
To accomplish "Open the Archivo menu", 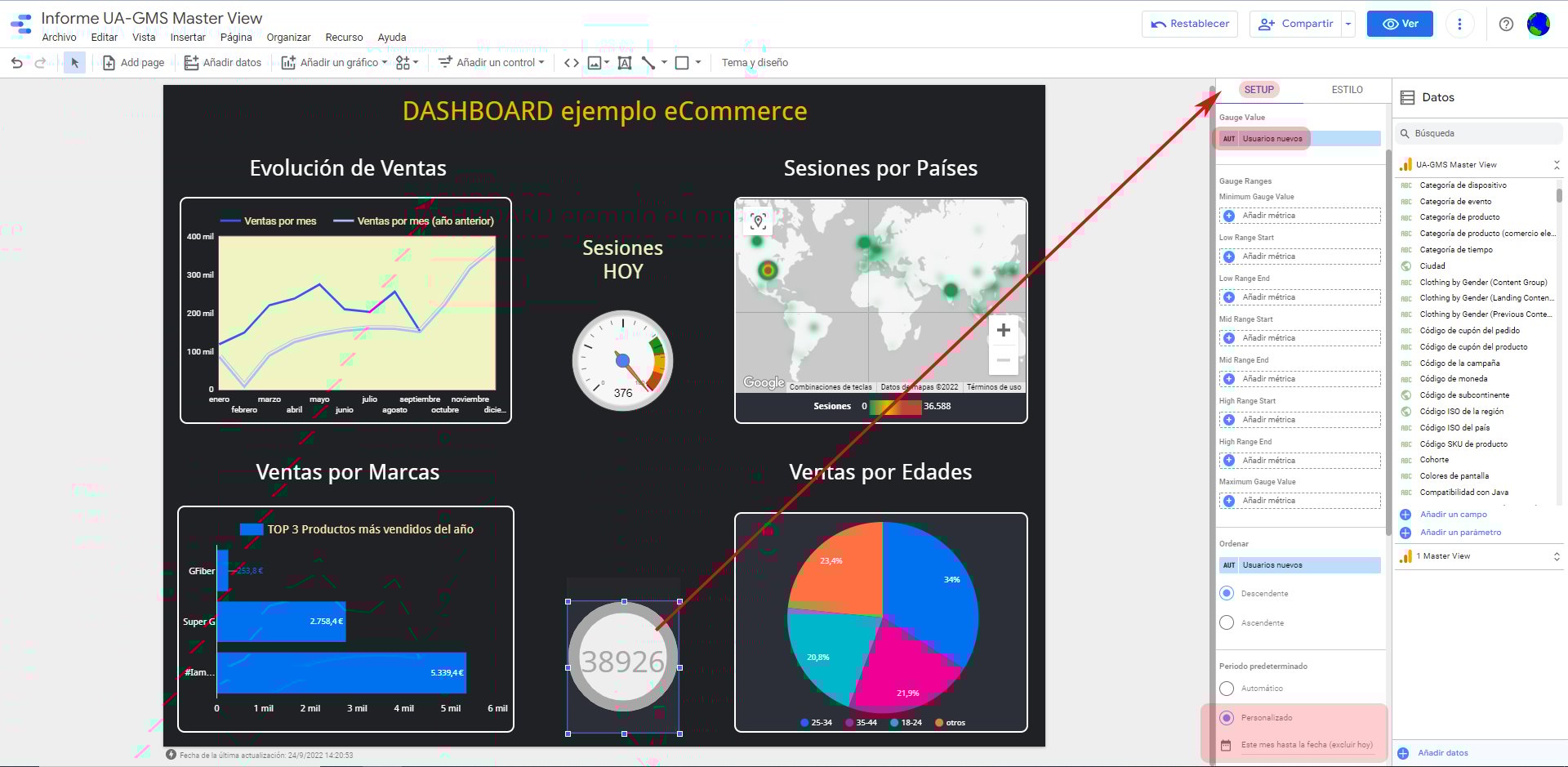I will click(x=59, y=38).
